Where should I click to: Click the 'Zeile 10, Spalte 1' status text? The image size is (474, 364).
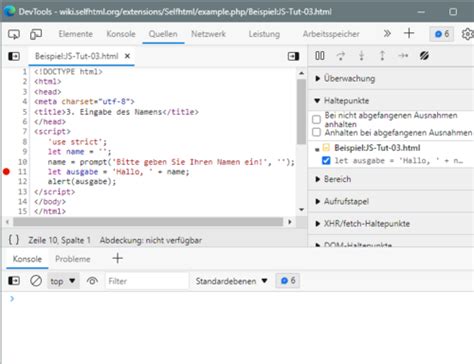click(x=59, y=240)
